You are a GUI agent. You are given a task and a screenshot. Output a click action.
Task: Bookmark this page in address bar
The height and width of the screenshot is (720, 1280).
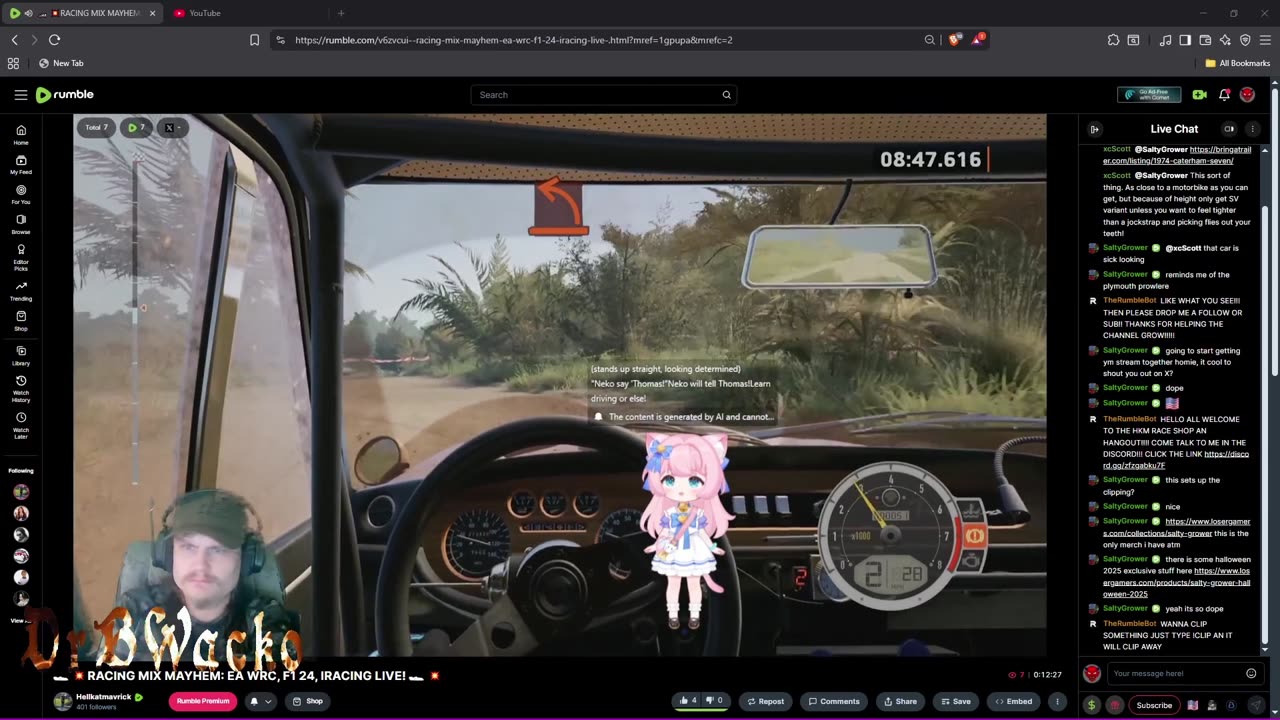coord(254,40)
